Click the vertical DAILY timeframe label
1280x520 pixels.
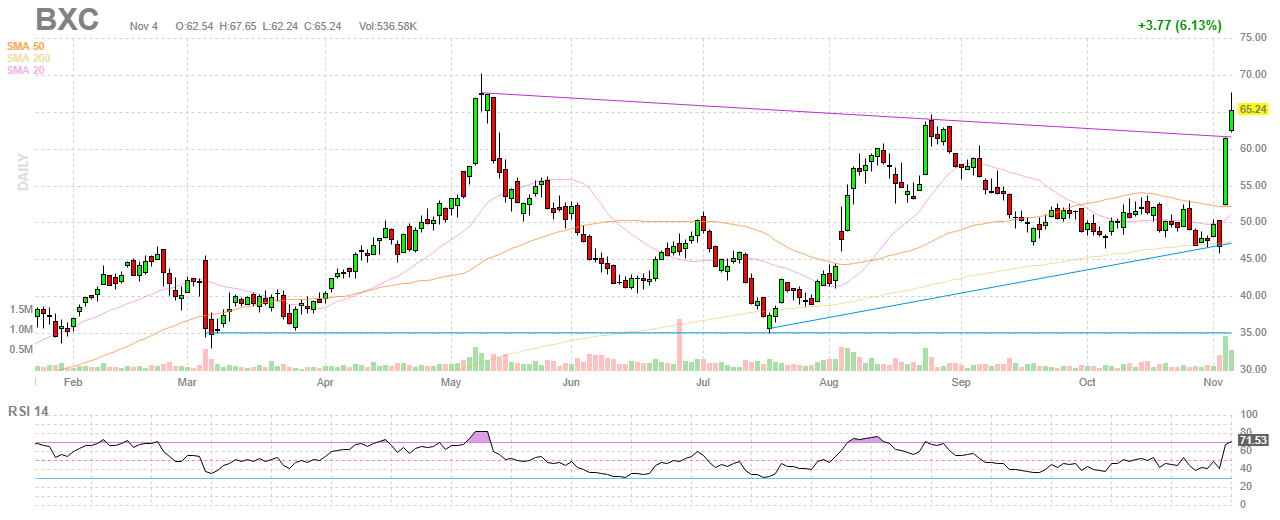24,171
